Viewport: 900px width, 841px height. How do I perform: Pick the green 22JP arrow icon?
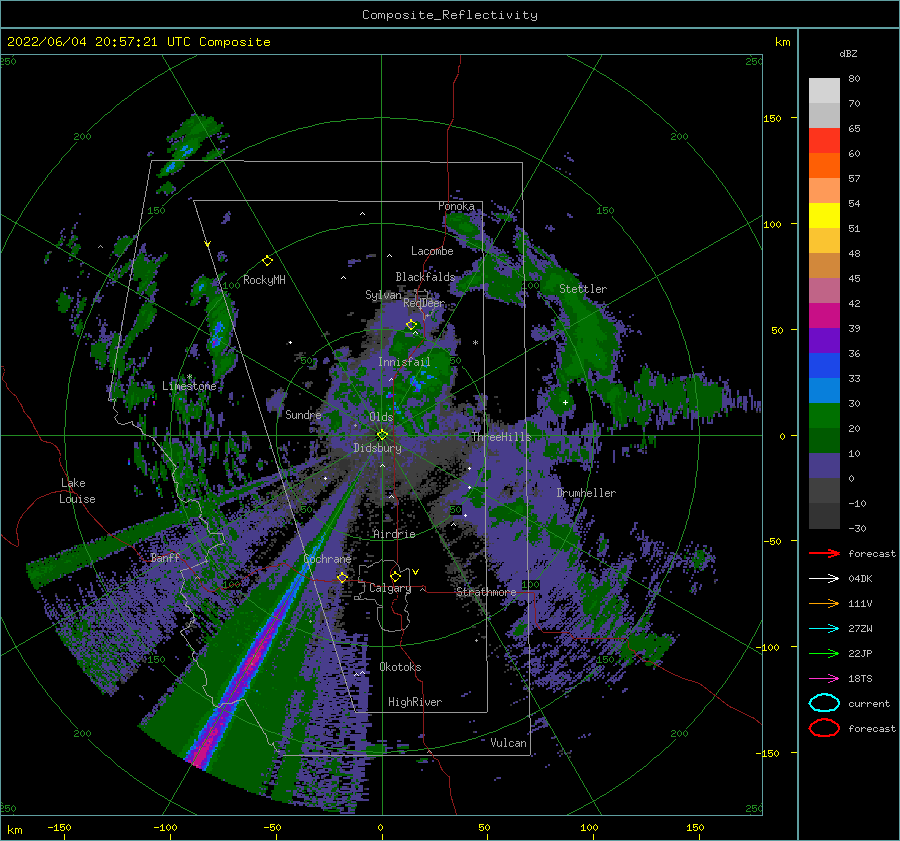pyautogui.click(x=824, y=653)
